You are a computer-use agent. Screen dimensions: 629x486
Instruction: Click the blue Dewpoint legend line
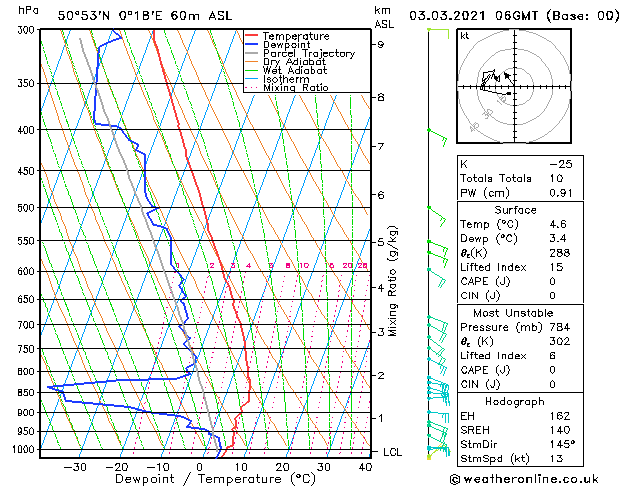251,45
